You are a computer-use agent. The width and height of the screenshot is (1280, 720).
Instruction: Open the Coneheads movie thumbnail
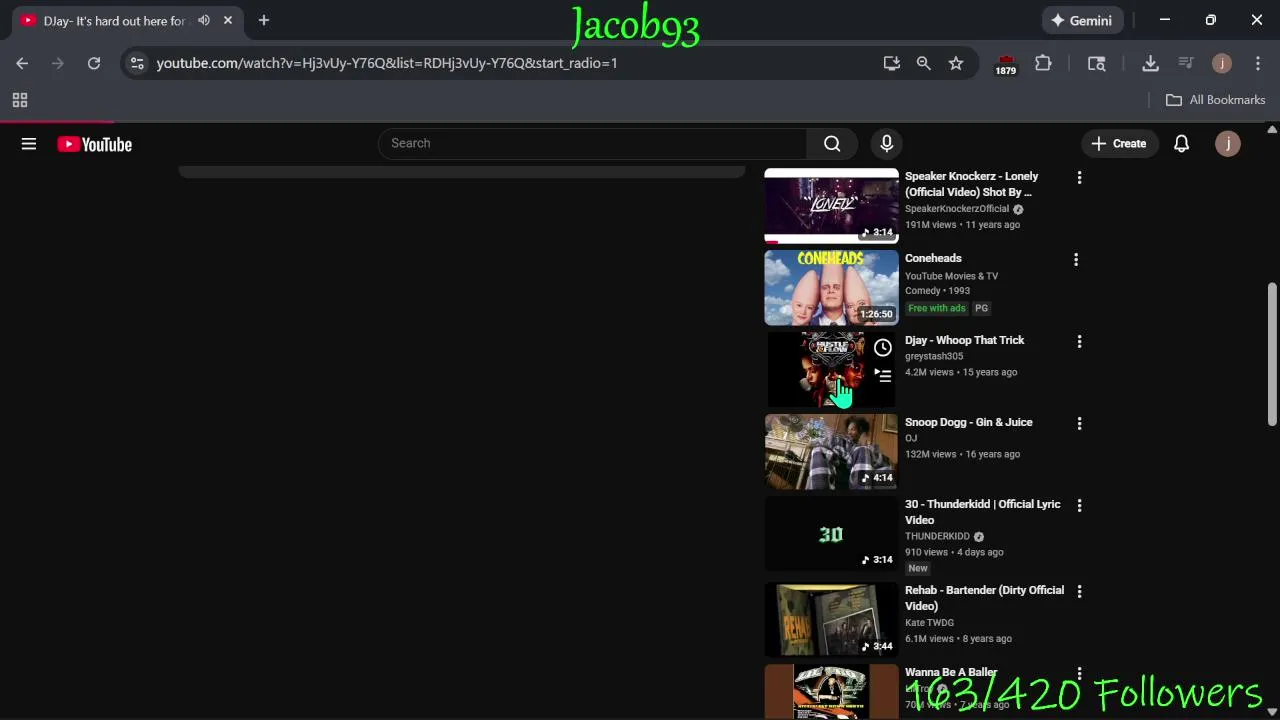click(832, 288)
